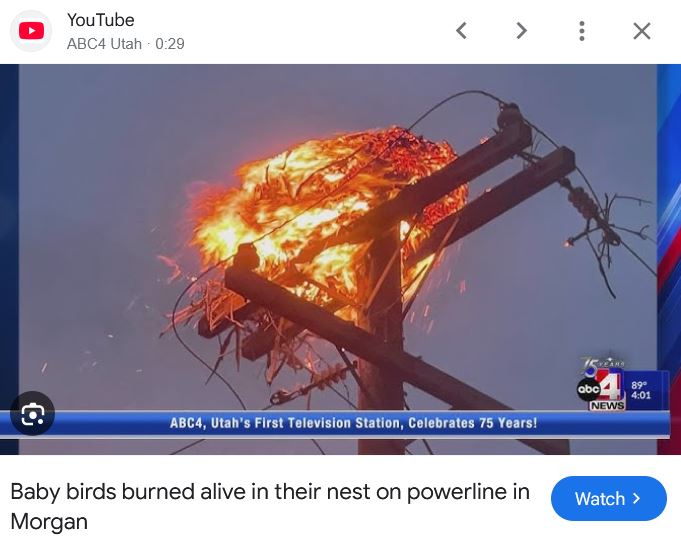Viewport: 681px width, 545px height.
Task: Click the YouTube source name text
Action: pos(100,20)
